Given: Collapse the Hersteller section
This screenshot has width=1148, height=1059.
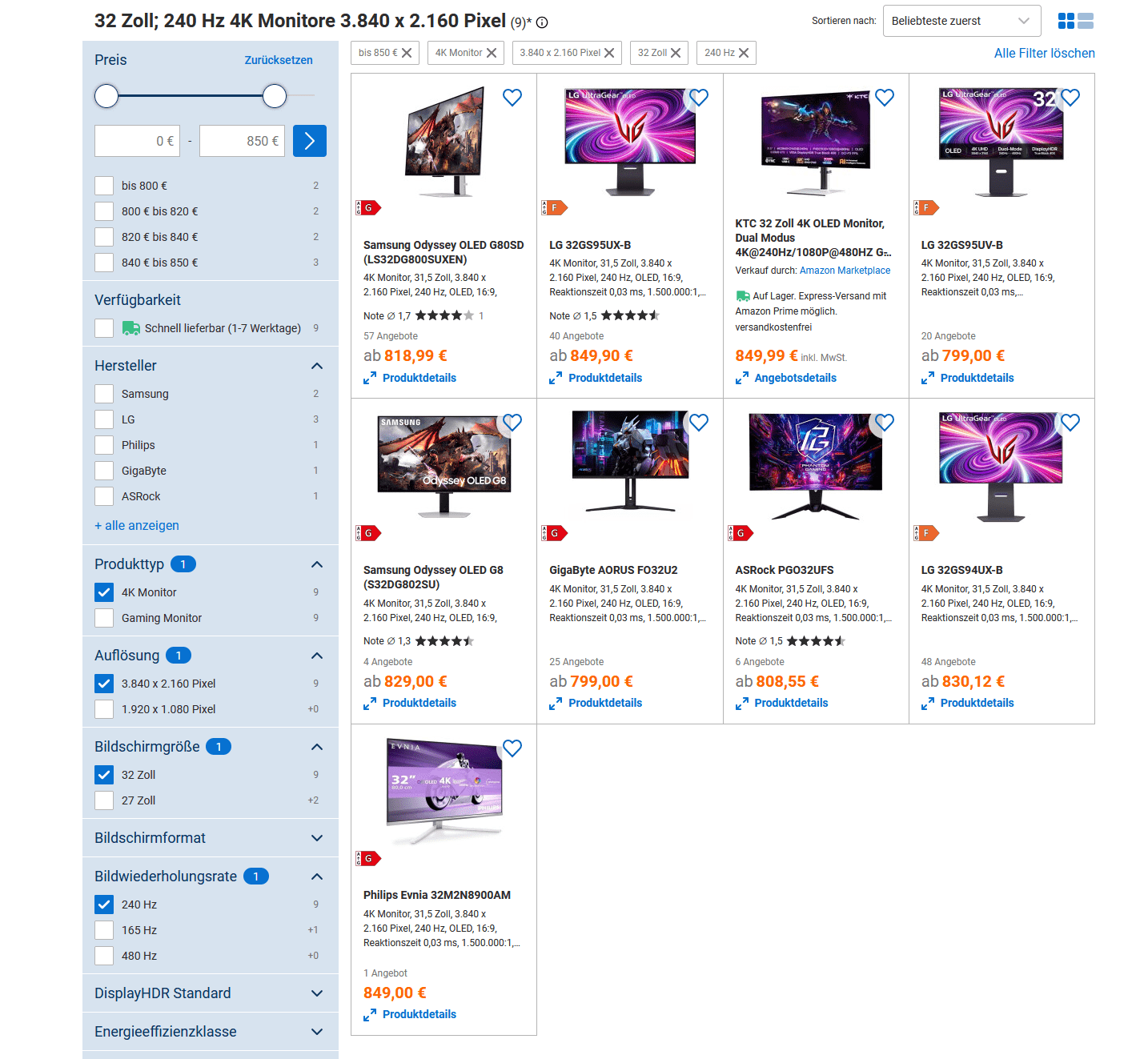Looking at the screenshot, I should 317,366.
